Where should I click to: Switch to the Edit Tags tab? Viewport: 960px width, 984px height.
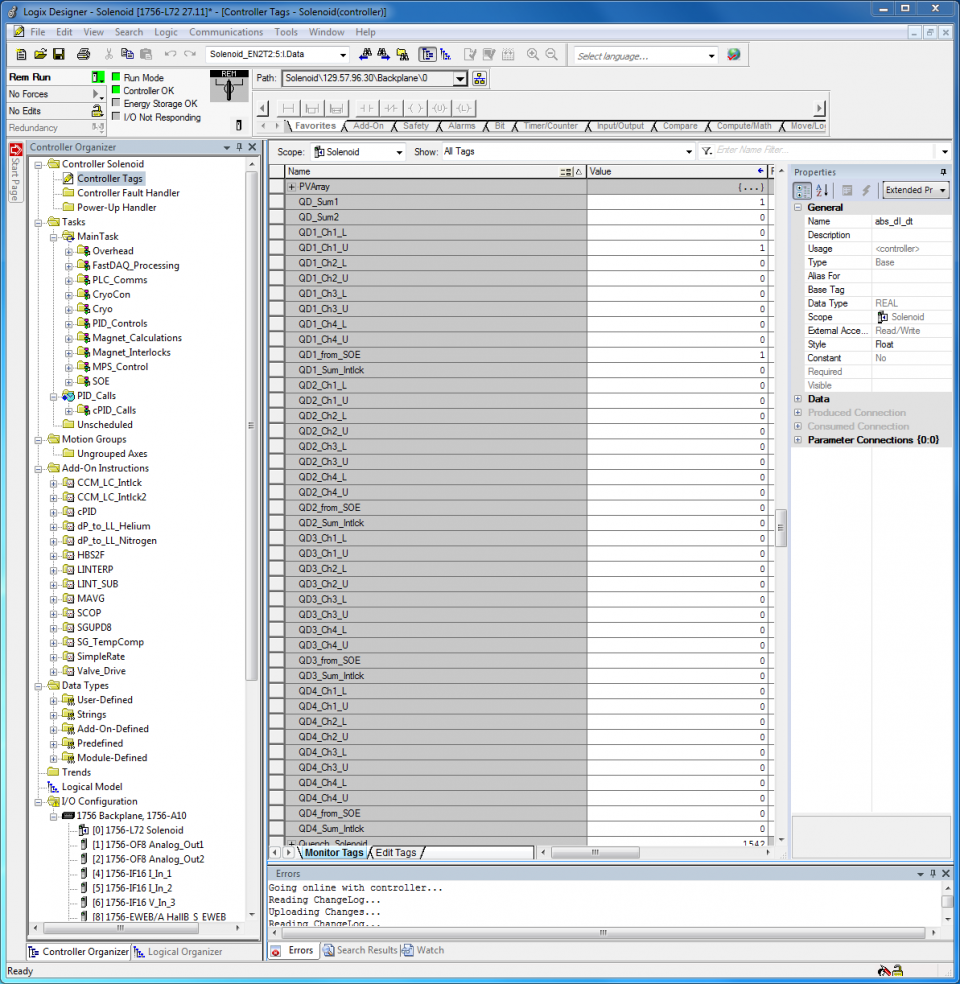click(x=395, y=853)
